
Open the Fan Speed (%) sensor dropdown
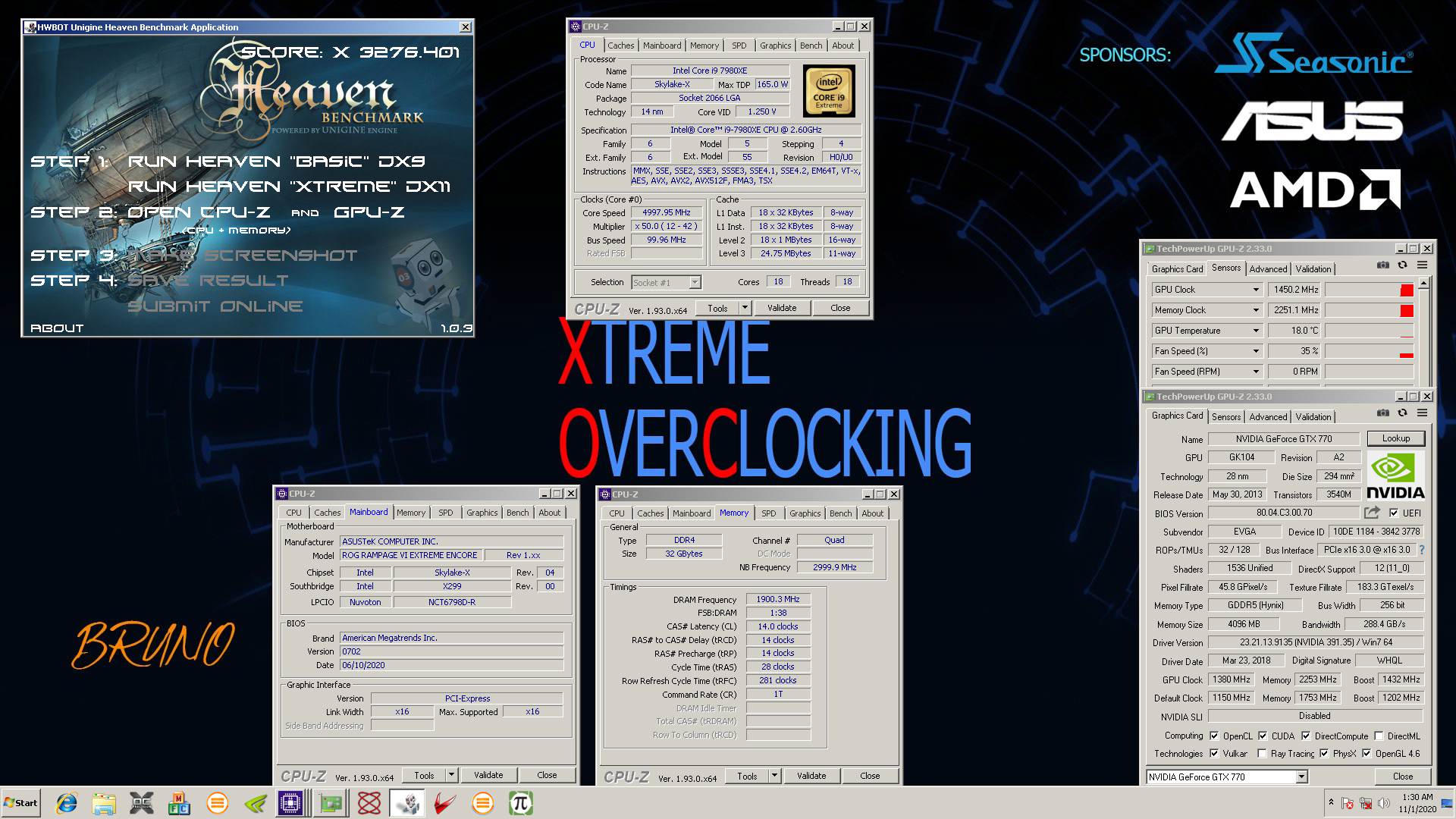coord(1256,351)
